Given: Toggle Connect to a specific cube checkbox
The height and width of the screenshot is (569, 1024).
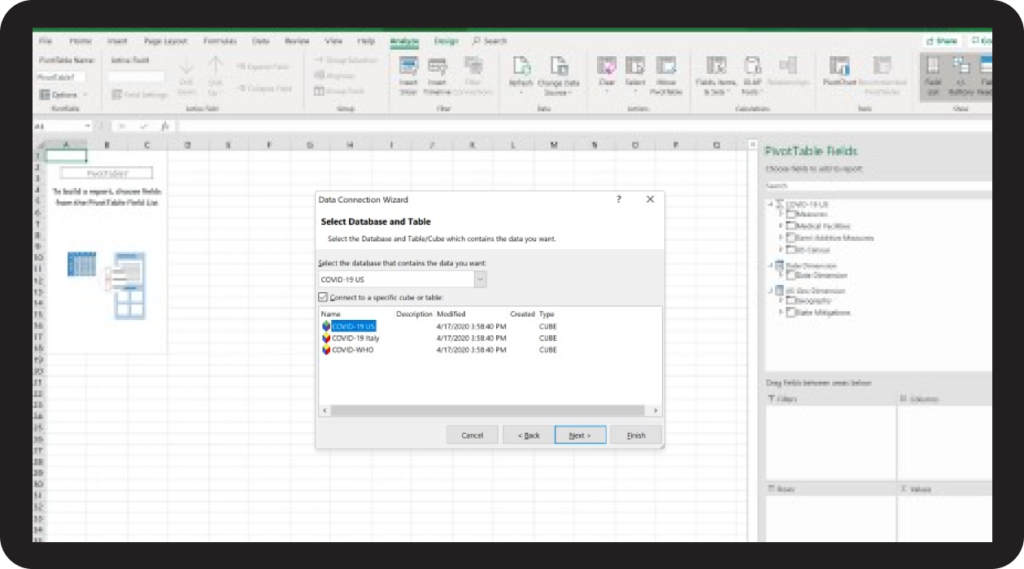Looking at the screenshot, I should 323,297.
